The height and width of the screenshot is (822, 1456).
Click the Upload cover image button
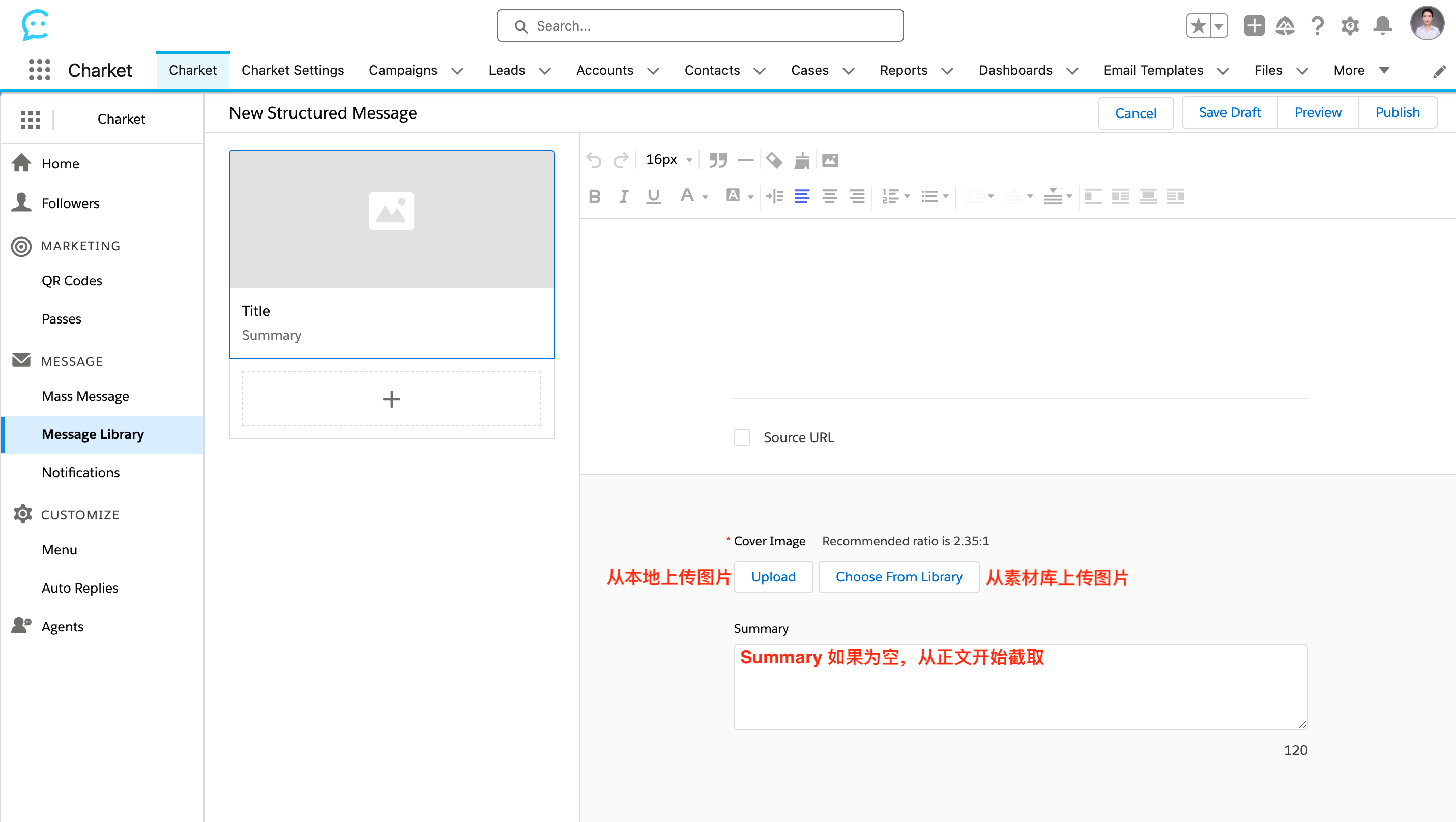tap(773, 576)
